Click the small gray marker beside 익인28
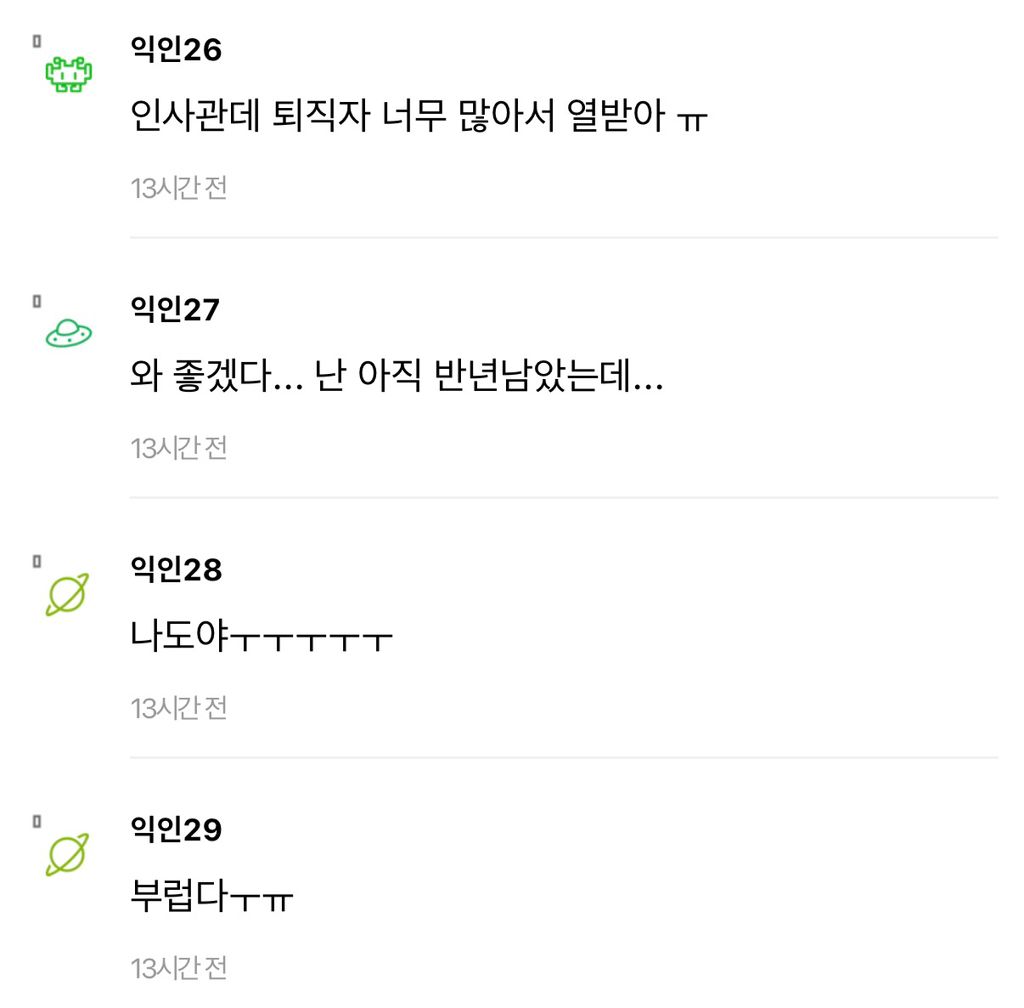The width and height of the screenshot is (1024, 1008). pyautogui.click(x=37, y=561)
